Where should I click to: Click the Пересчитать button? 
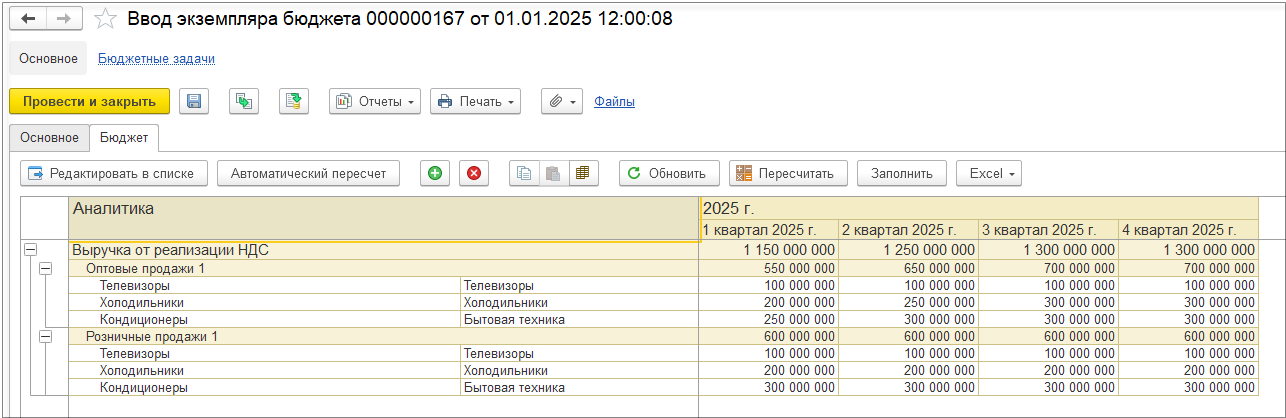point(788,173)
